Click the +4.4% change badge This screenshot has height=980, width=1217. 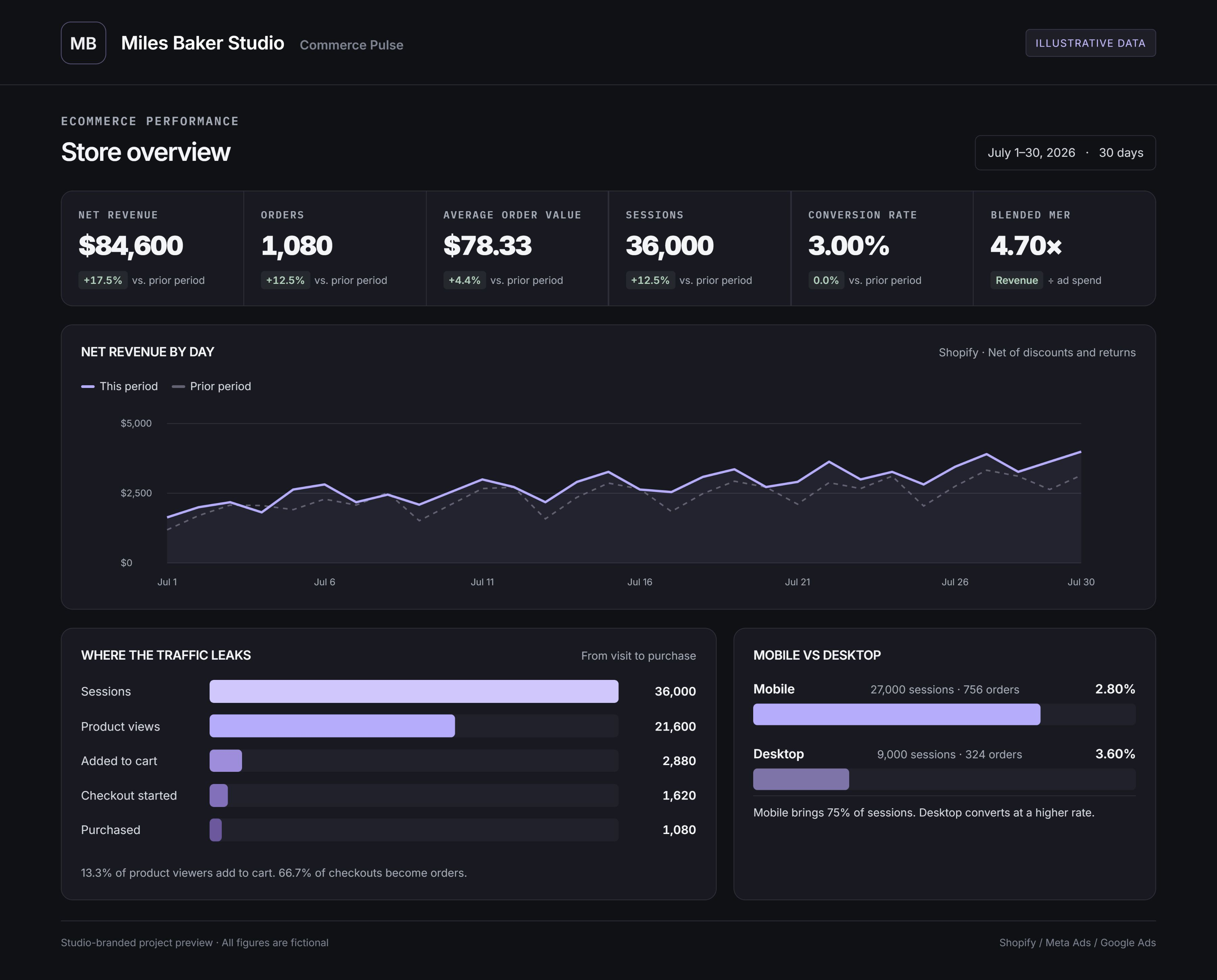coord(464,280)
